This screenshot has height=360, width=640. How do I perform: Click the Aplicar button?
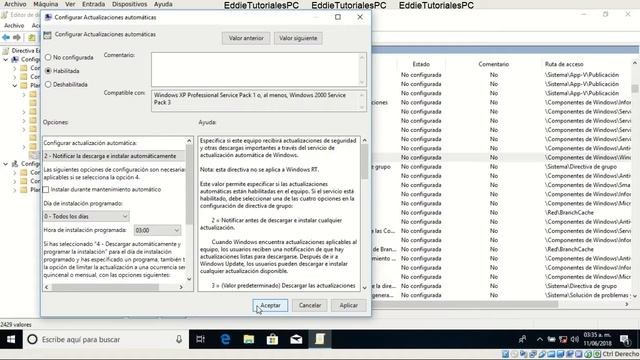[x=349, y=305]
